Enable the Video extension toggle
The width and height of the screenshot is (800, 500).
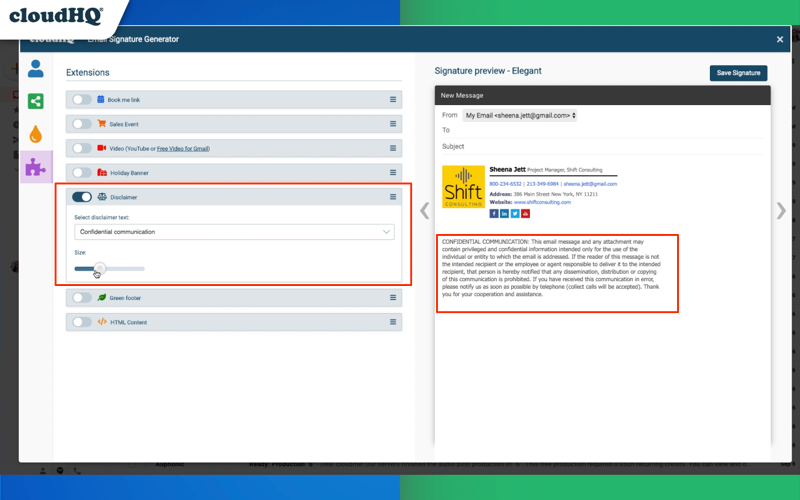pos(82,148)
